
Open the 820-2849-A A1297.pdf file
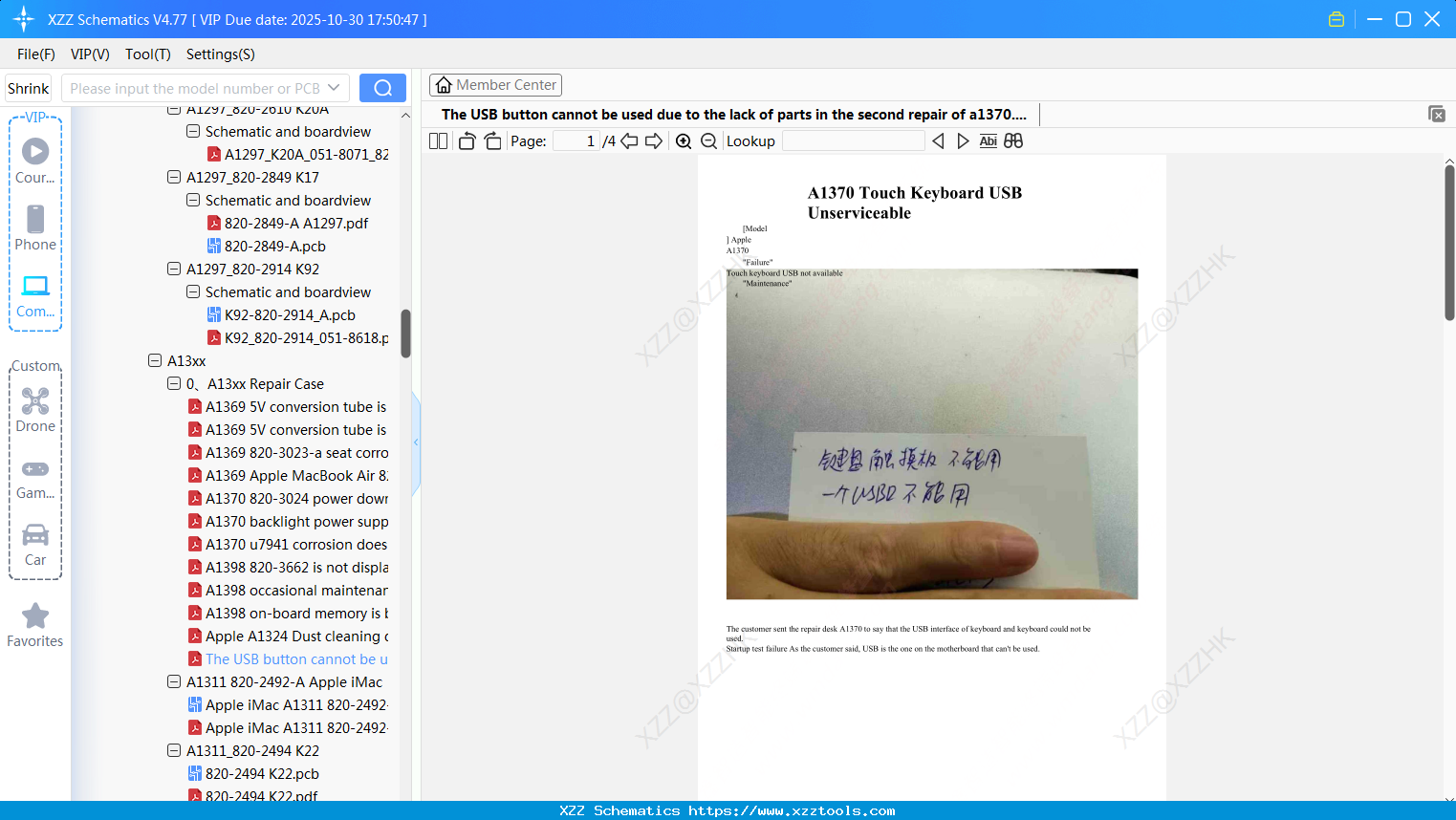click(288, 223)
